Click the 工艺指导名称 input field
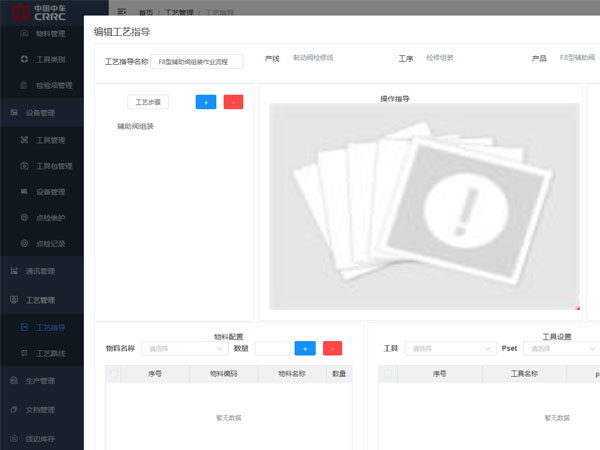The image size is (600, 450). pos(196,61)
